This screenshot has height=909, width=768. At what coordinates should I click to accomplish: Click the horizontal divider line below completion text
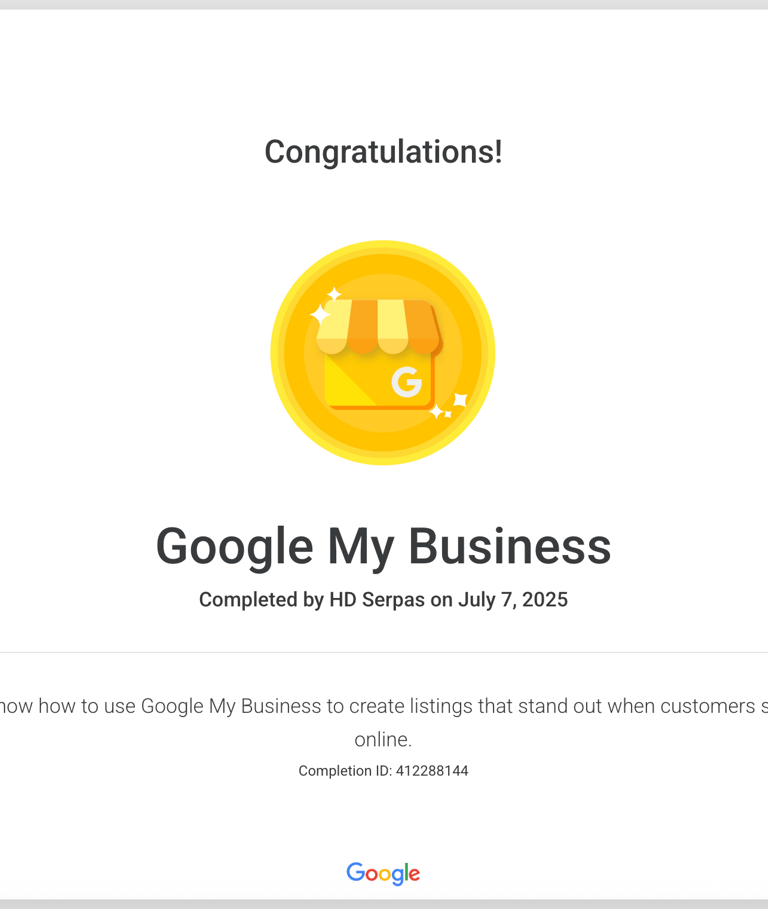click(x=384, y=652)
